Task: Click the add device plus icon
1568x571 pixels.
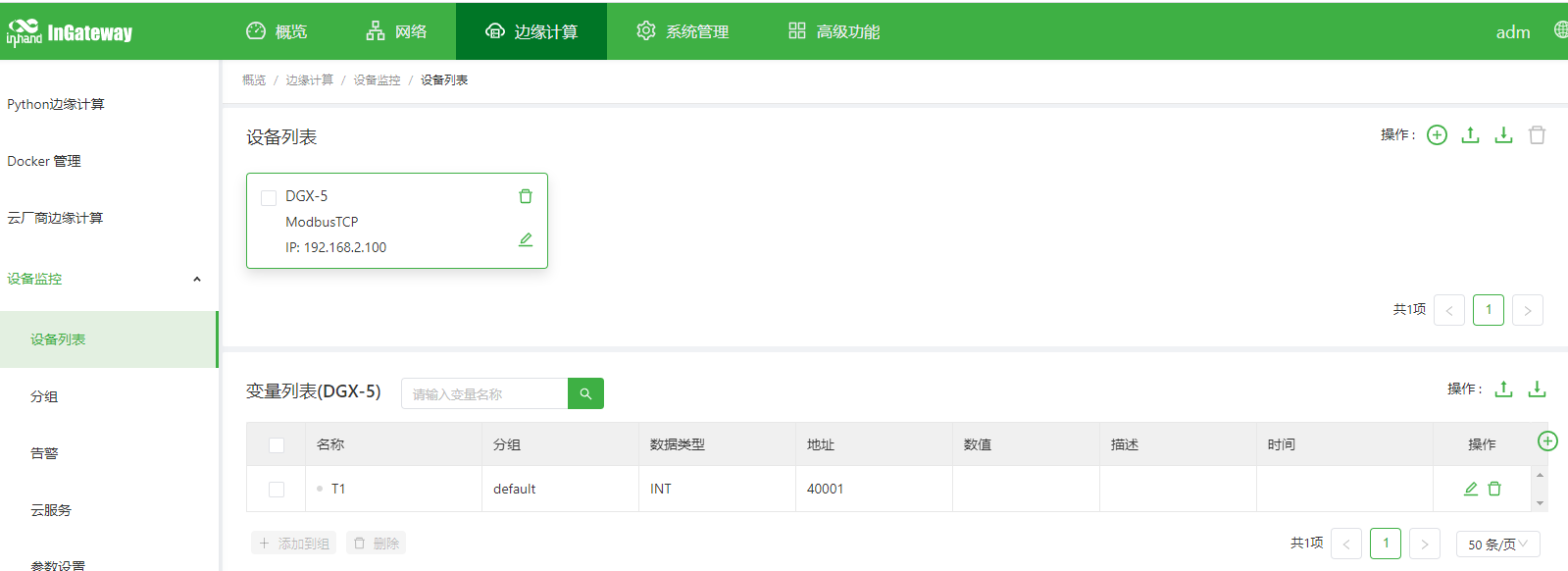Action: point(1437,135)
